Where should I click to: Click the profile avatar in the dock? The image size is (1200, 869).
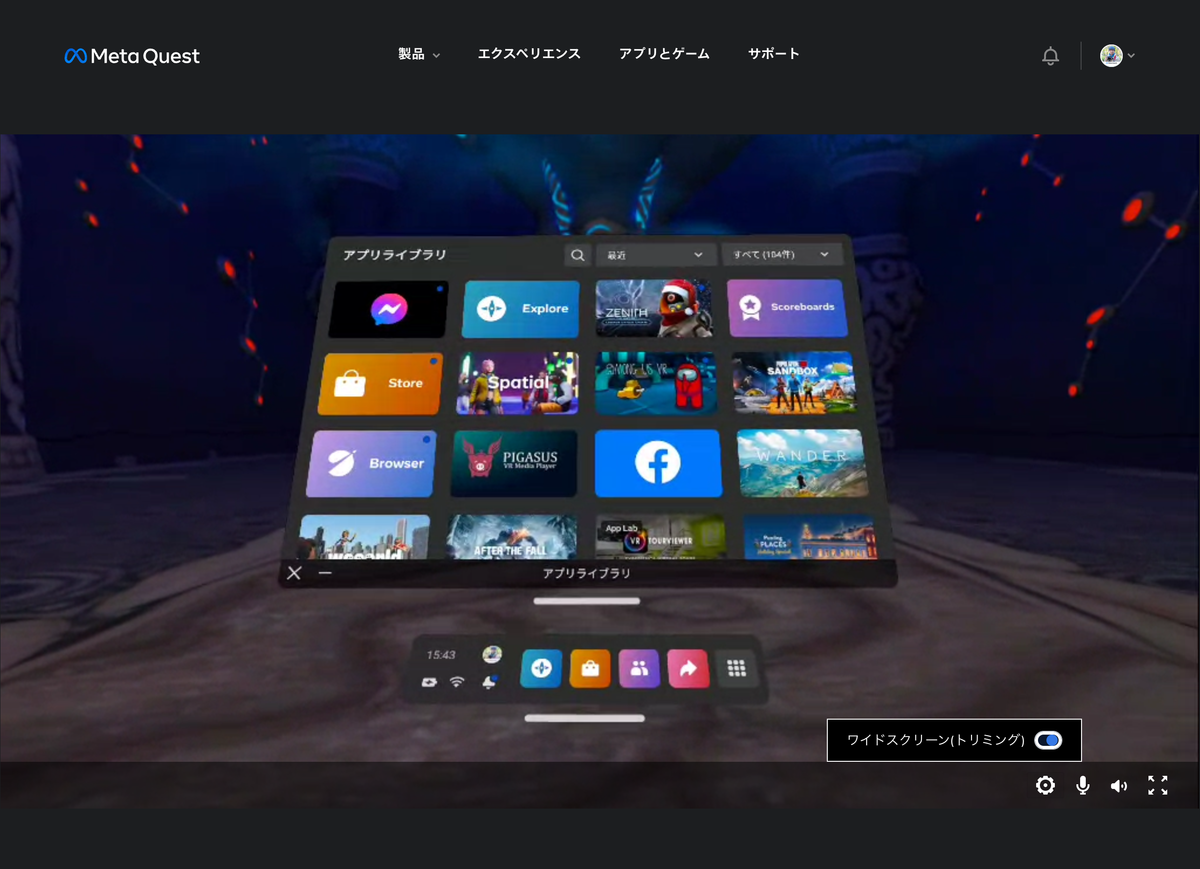(x=492, y=654)
